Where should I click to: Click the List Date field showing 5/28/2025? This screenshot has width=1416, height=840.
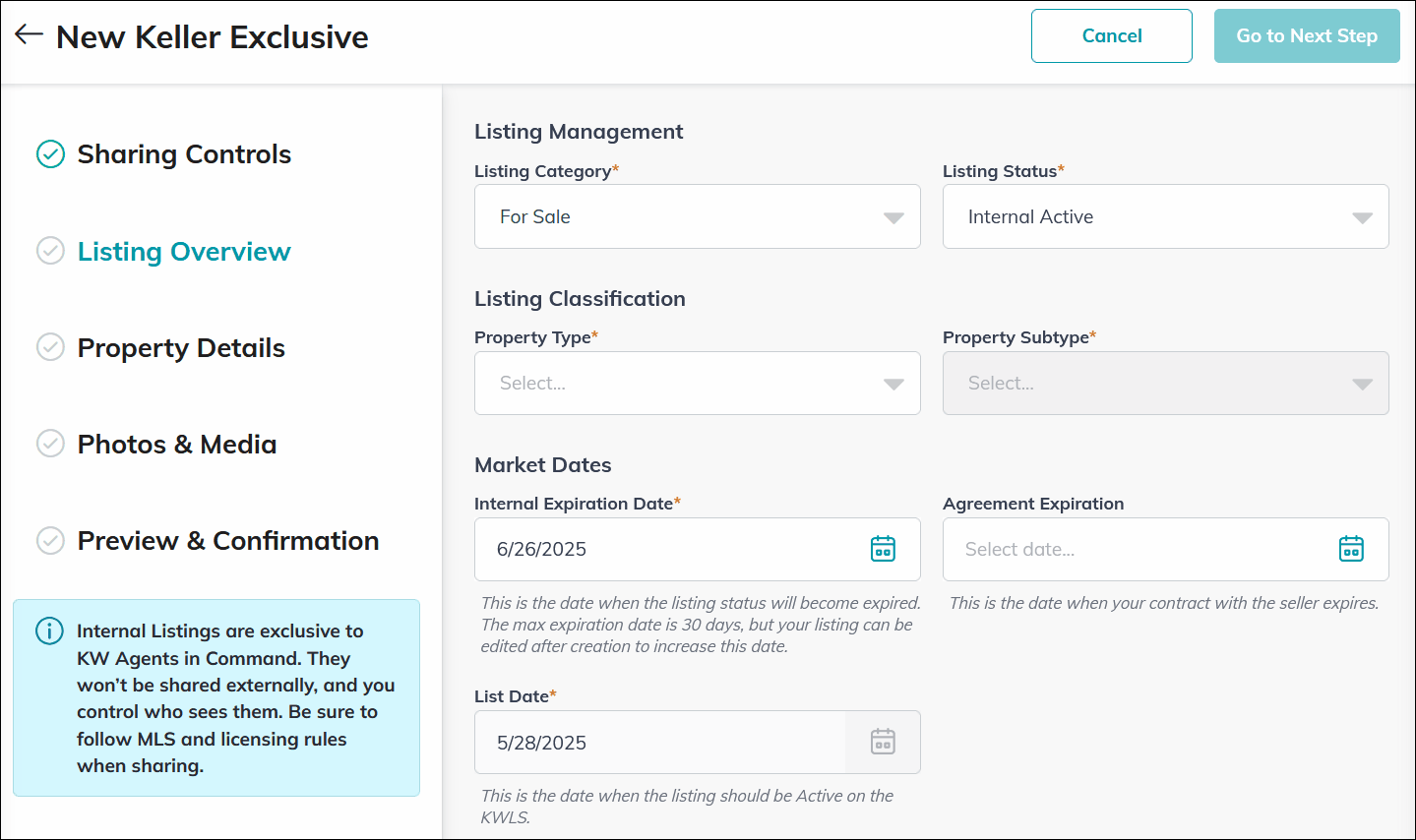tap(698, 742)
